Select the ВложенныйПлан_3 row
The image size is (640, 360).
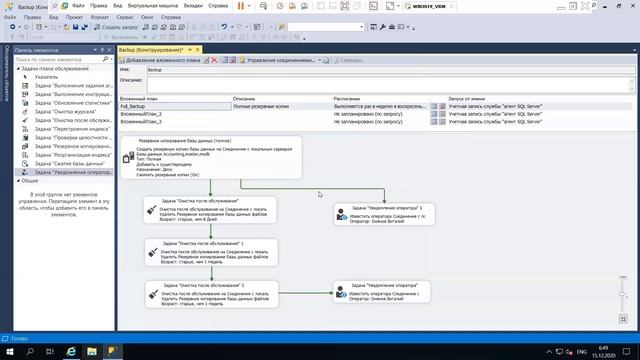375,122
